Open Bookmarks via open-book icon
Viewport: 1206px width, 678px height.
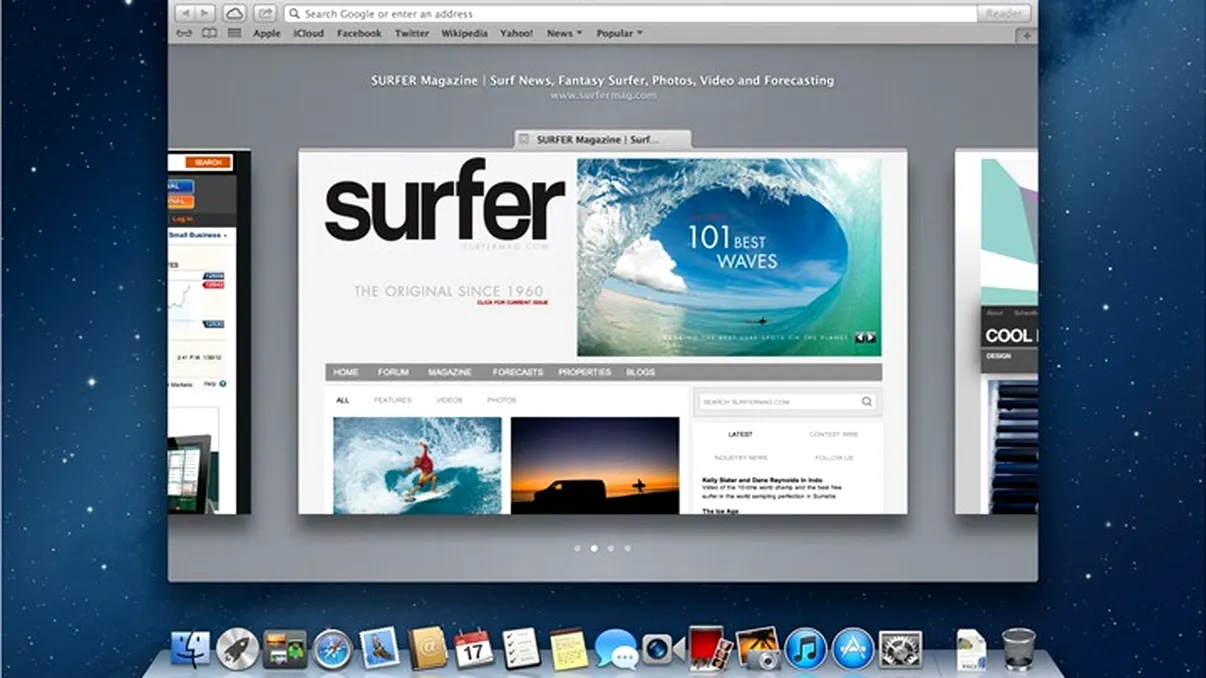point(209,33)
